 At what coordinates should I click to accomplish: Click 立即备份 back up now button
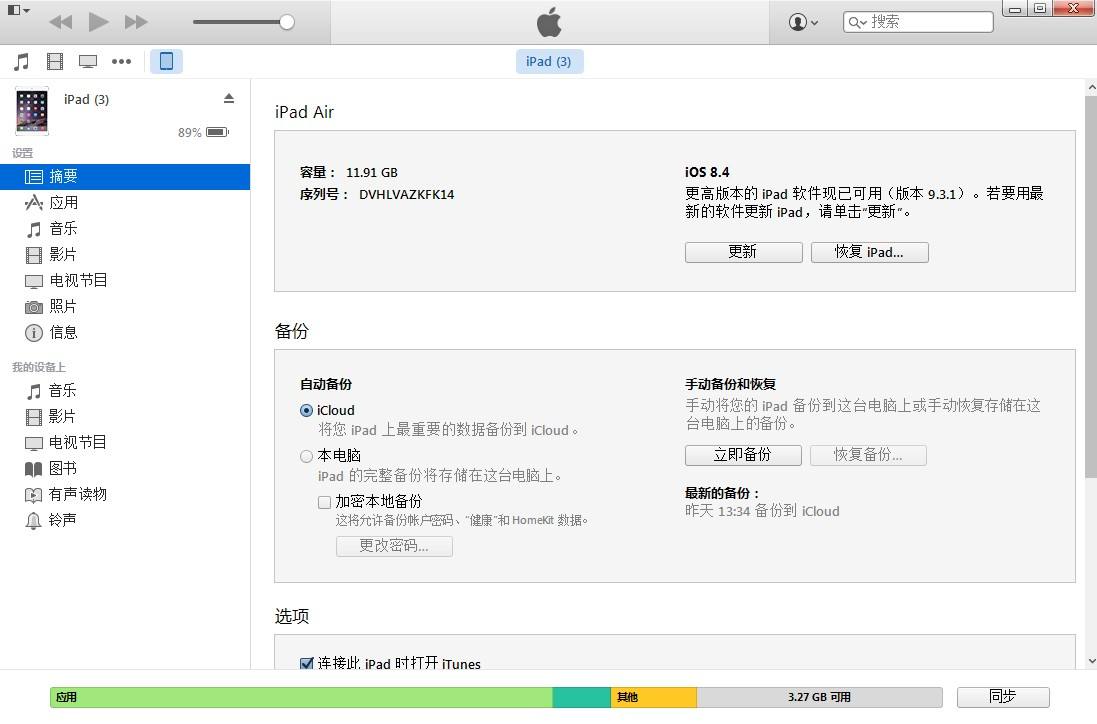click(x=743, y=455)
